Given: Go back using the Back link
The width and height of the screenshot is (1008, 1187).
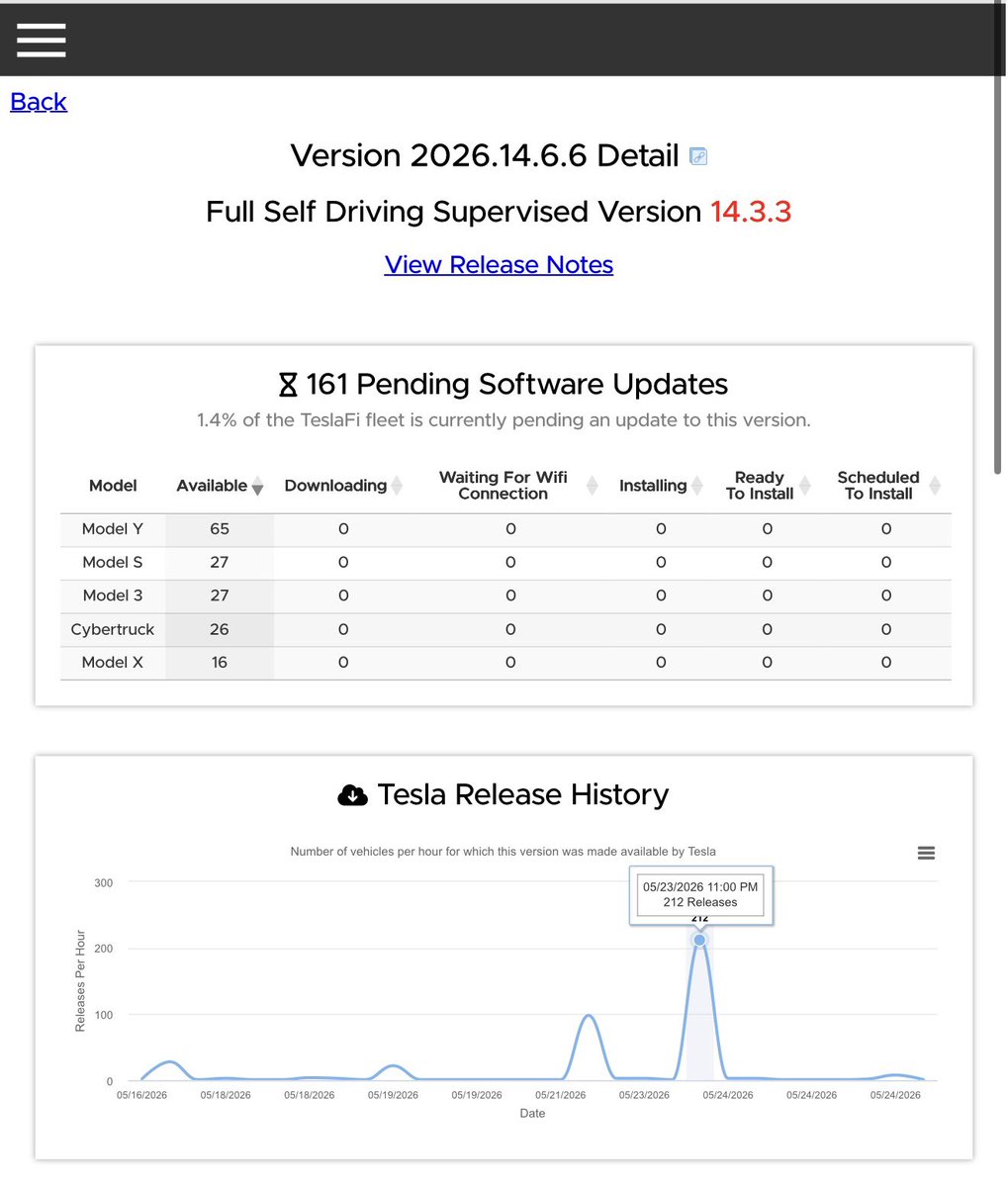Looking at the screenshot, I should [x=39, y=102].
